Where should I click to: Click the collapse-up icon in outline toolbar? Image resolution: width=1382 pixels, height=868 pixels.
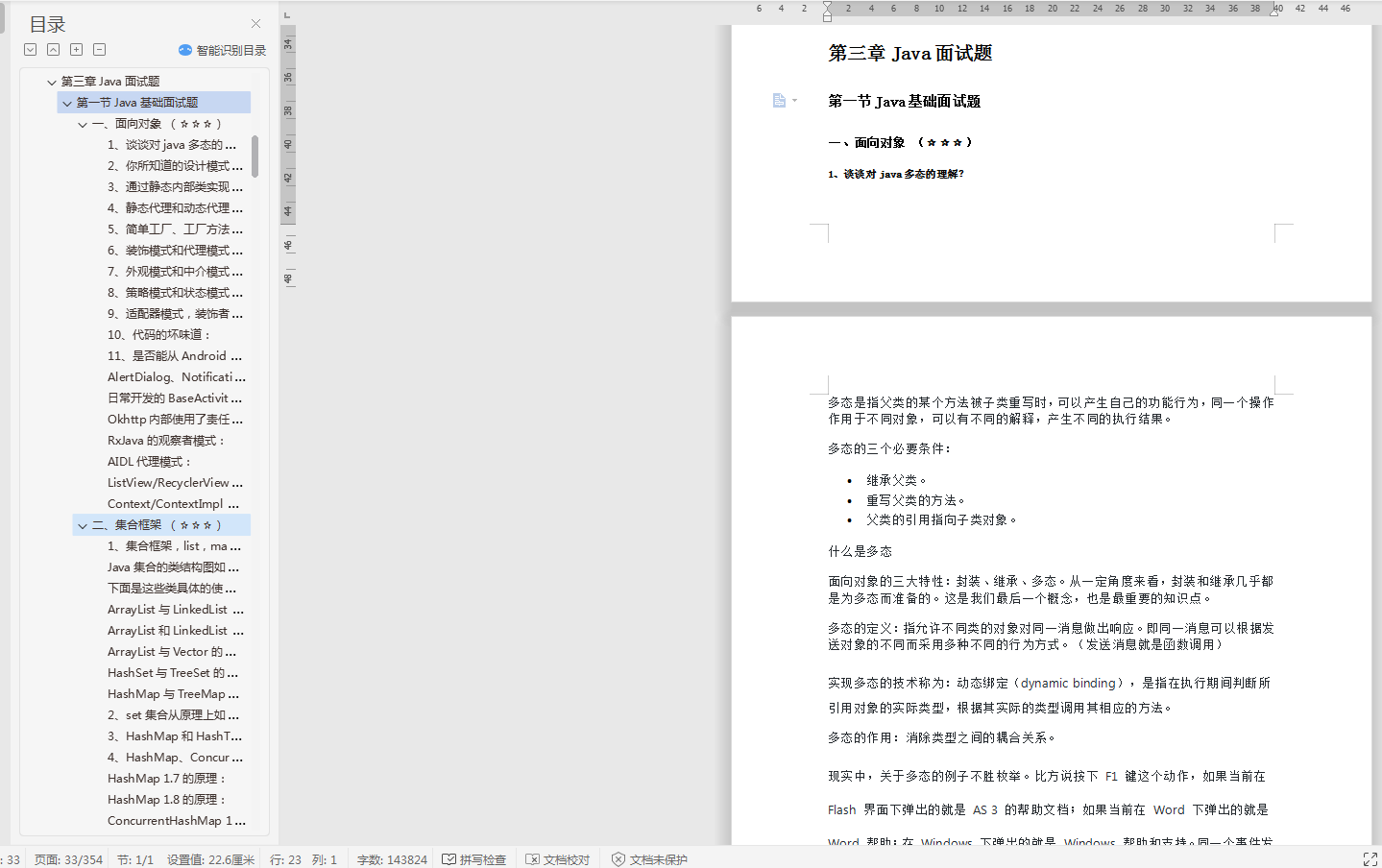point(54,50)
